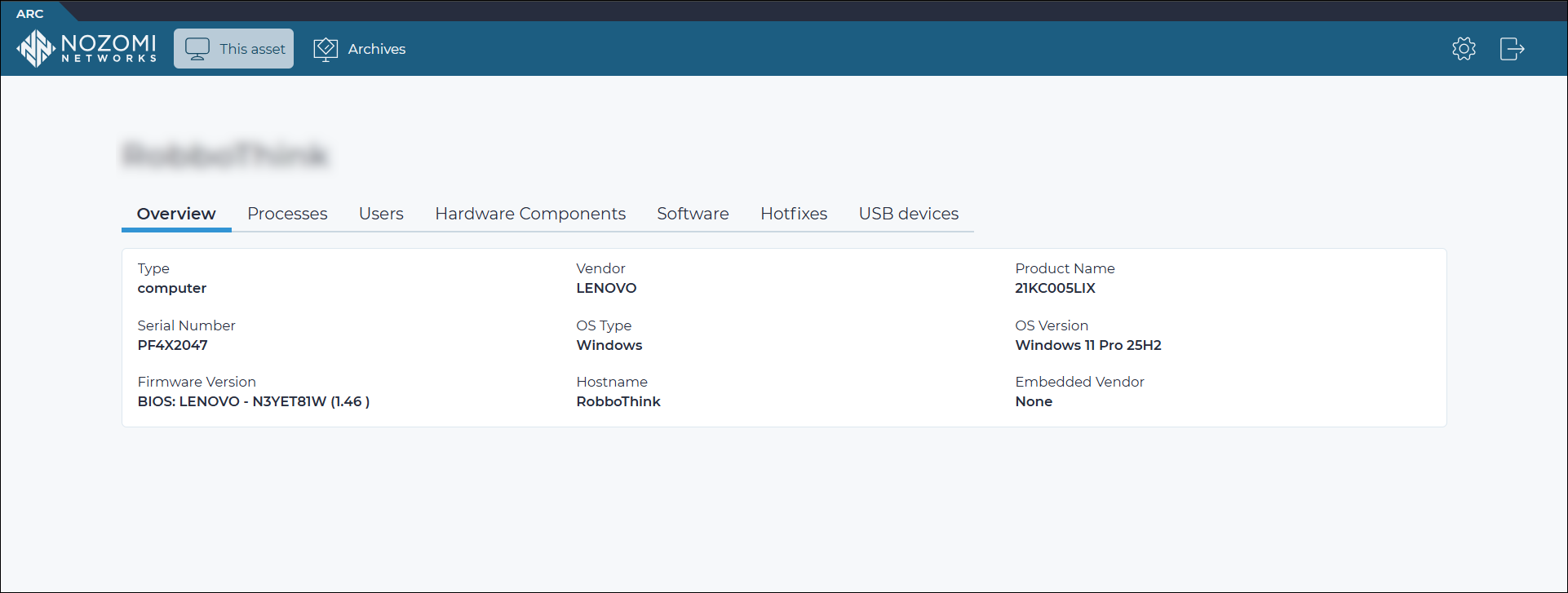Select the Overview tab
The width and height of the screenshot is (1568, 593).
(x=176, y=214)
